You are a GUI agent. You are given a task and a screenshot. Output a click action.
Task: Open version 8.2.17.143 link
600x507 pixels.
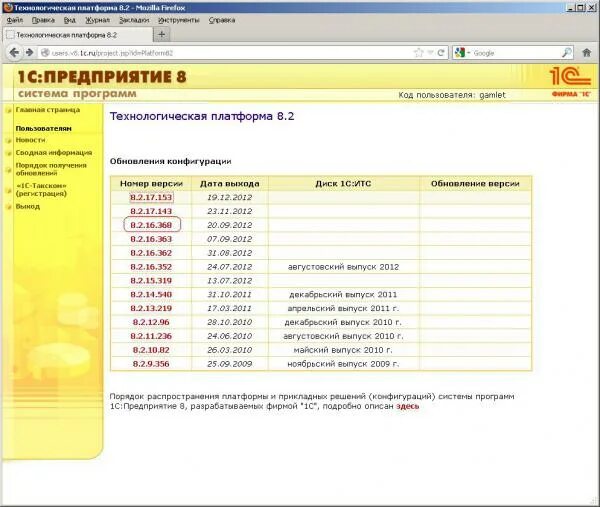pos(151,211)
